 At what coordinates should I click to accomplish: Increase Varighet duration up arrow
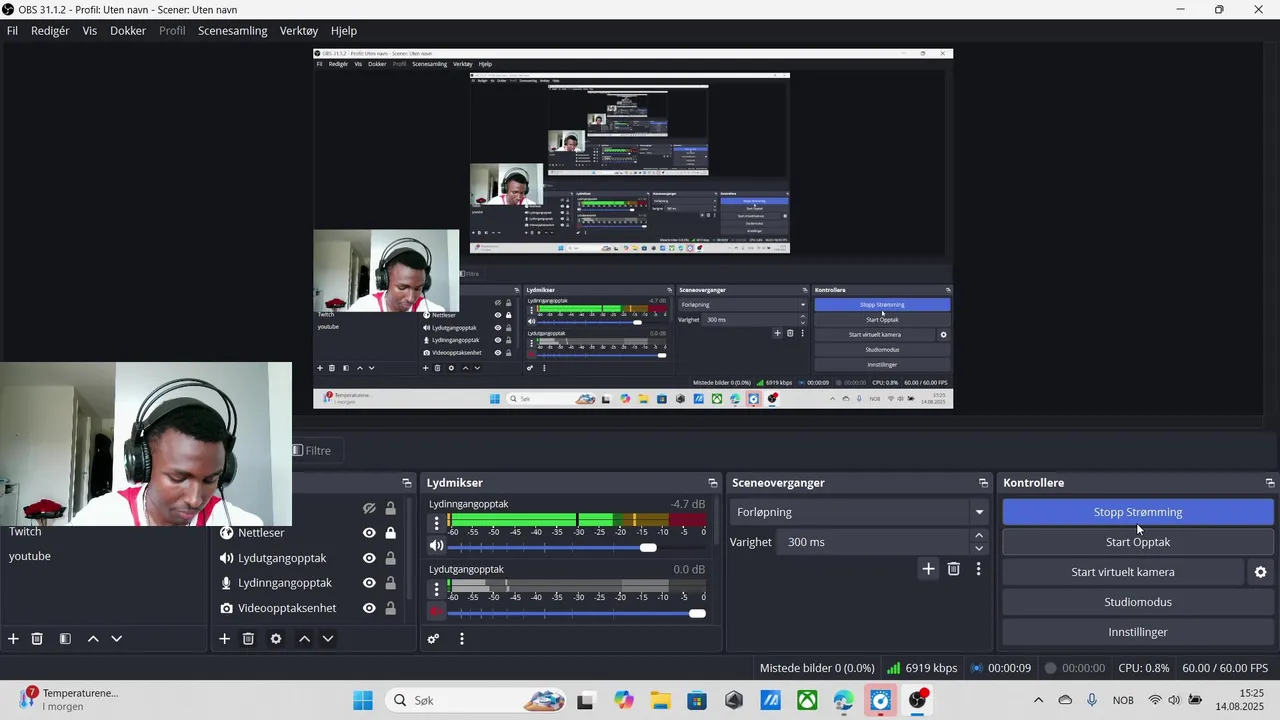(979, 536)
